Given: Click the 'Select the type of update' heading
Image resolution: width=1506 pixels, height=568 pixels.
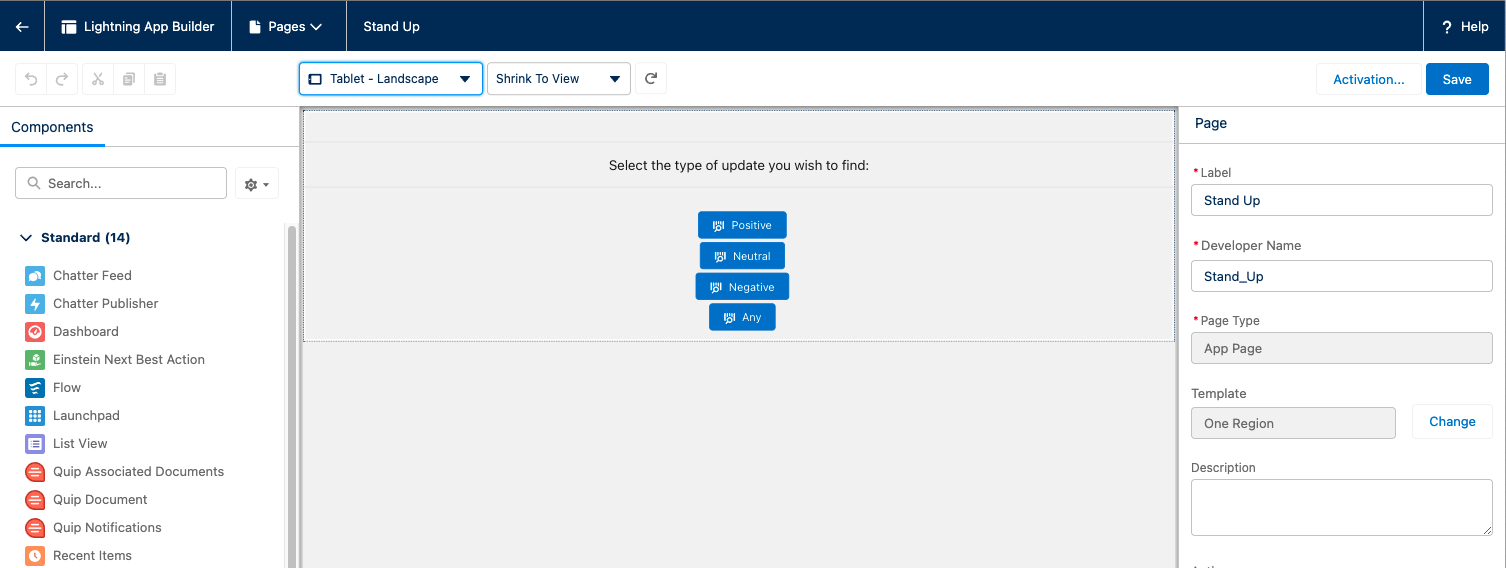Looking at the screenshot, I should (x=739, y=165).
